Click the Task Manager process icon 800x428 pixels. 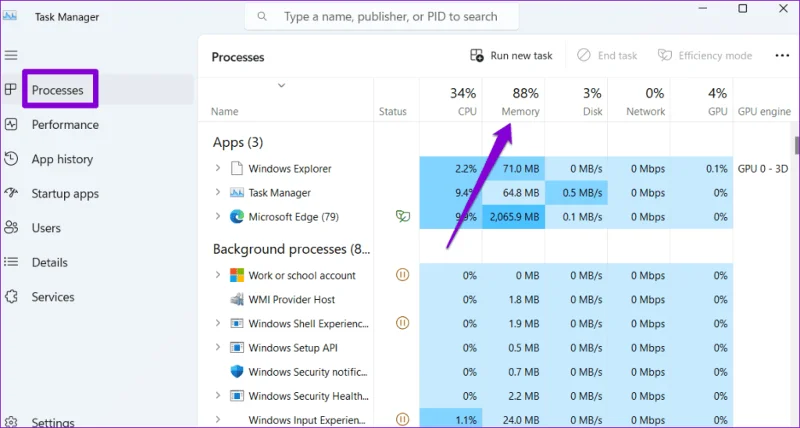[x=237, y=193]
